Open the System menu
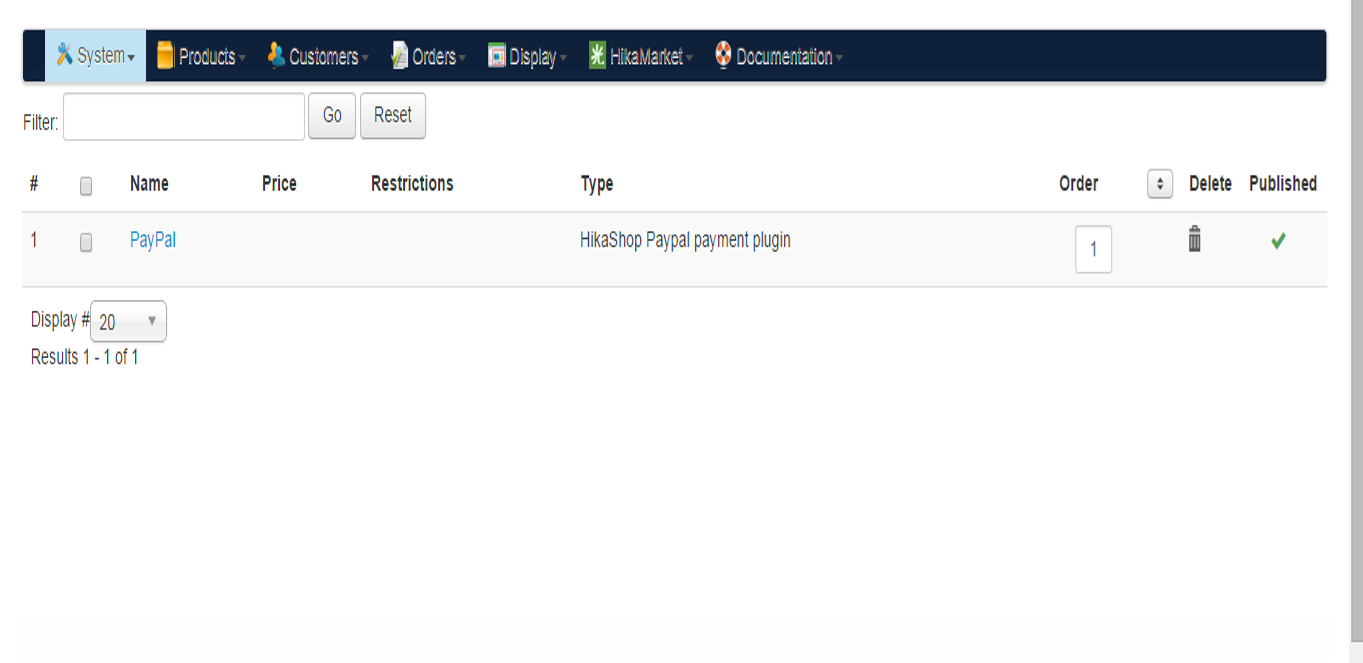 95,56
